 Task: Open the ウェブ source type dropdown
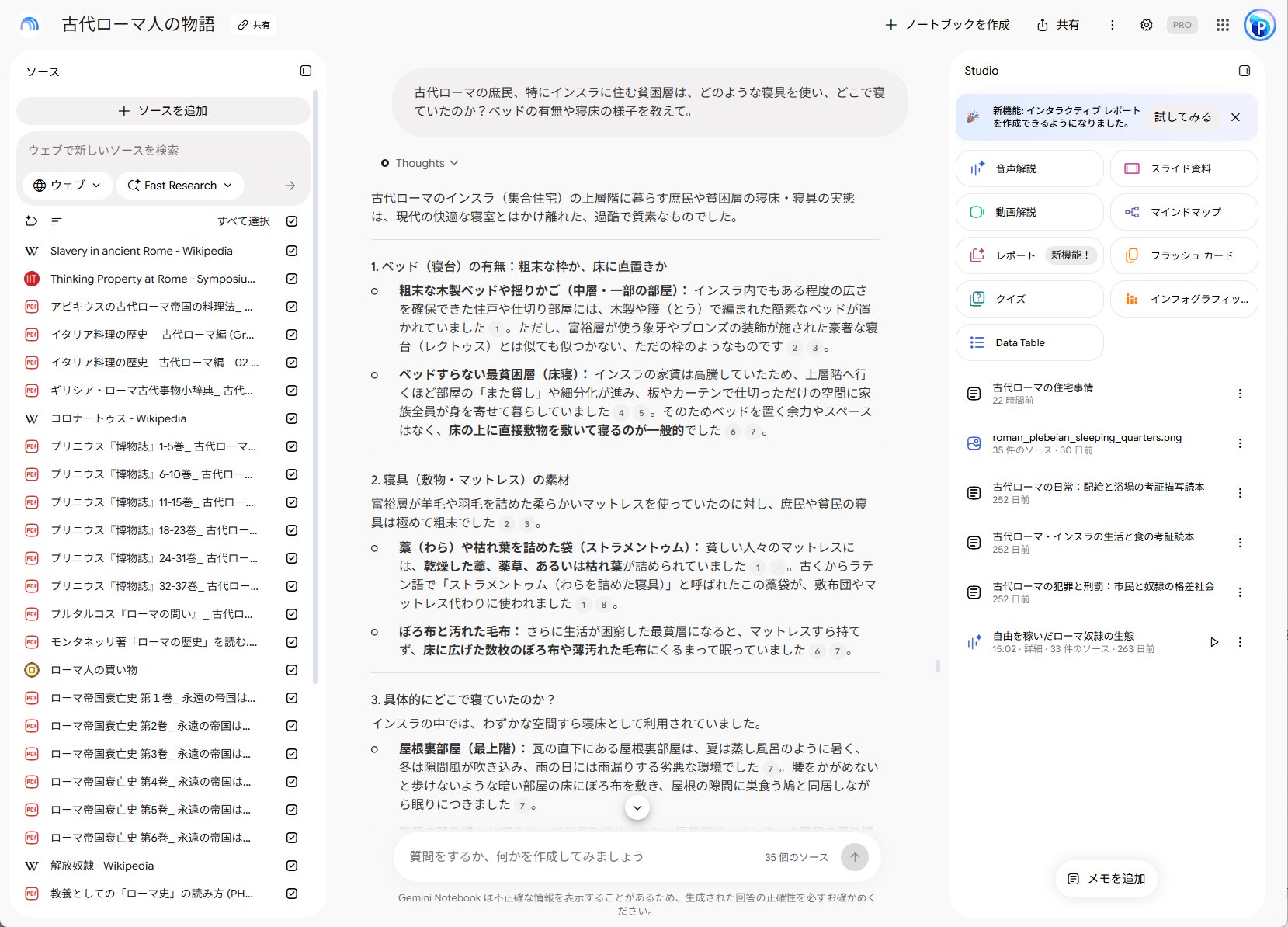coord(68,186)
